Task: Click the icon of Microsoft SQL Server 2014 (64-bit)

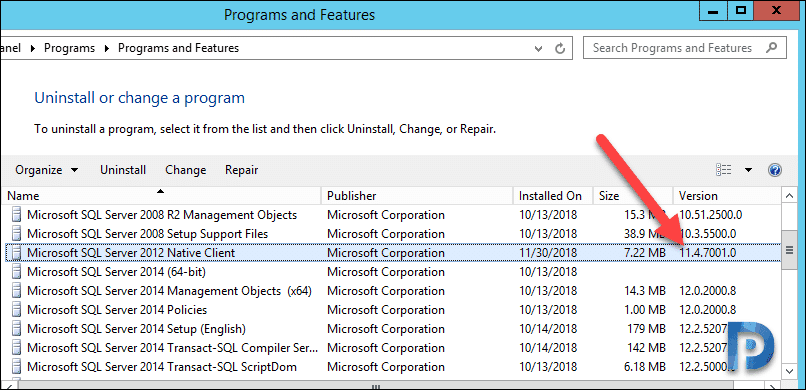Action: [17, 272]
